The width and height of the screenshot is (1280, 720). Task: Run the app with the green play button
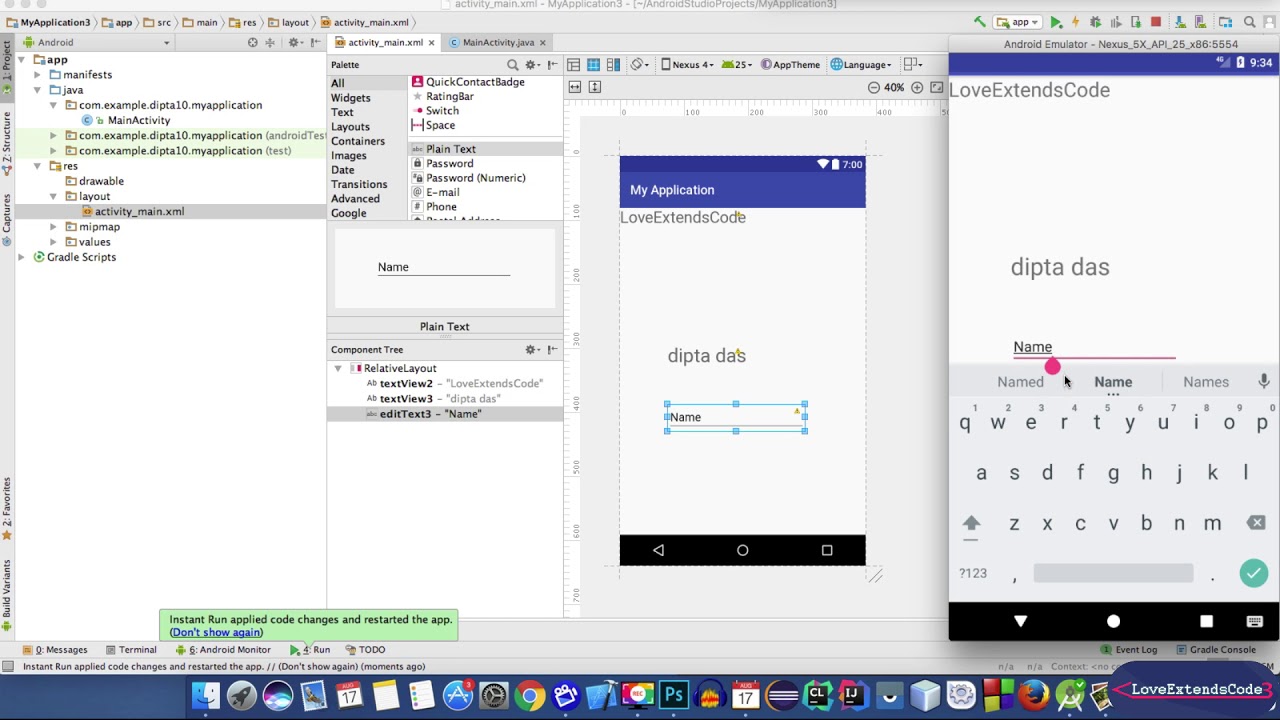point(1056,22)
